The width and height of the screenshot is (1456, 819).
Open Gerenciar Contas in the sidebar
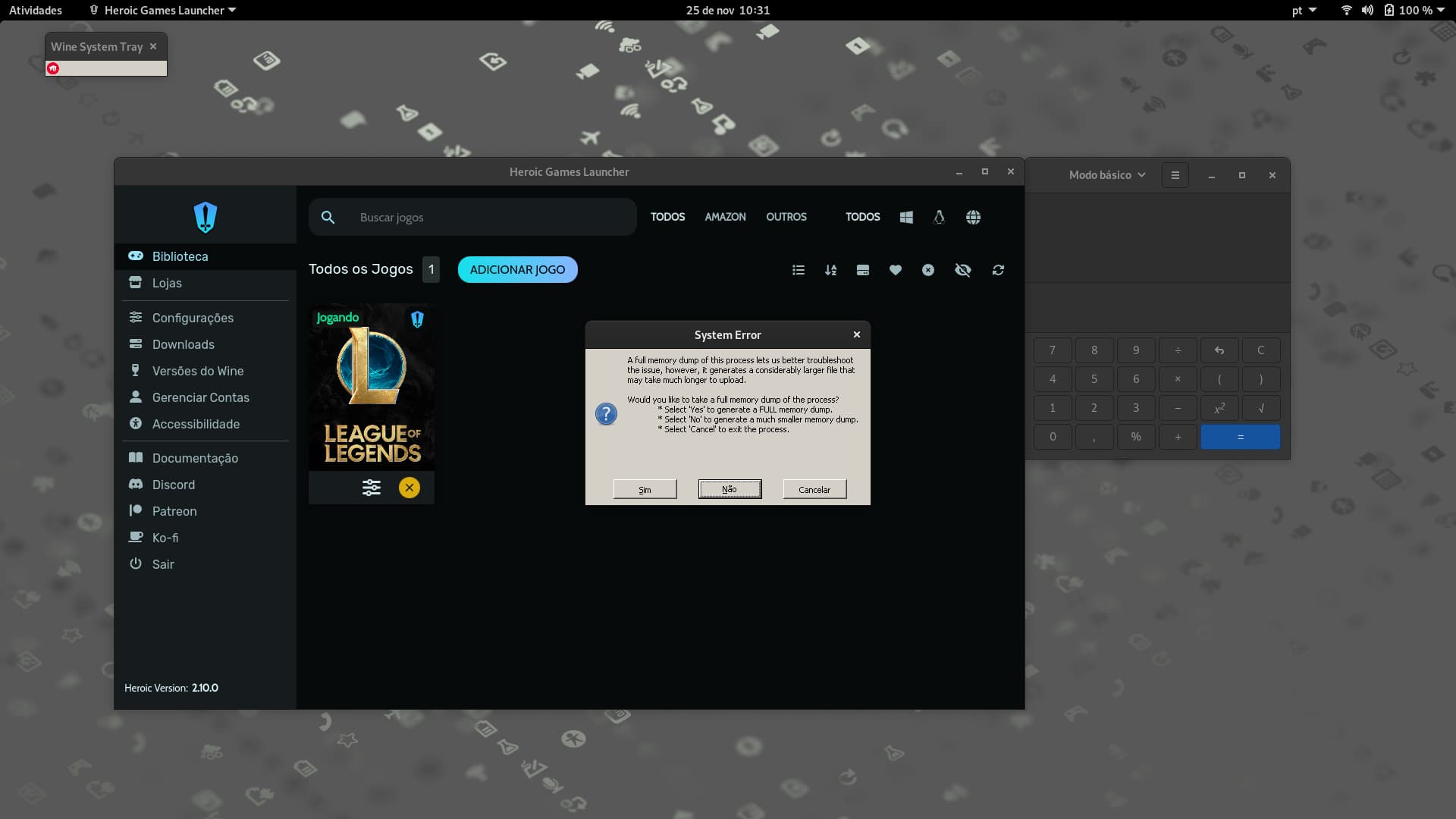coord(206,397)
